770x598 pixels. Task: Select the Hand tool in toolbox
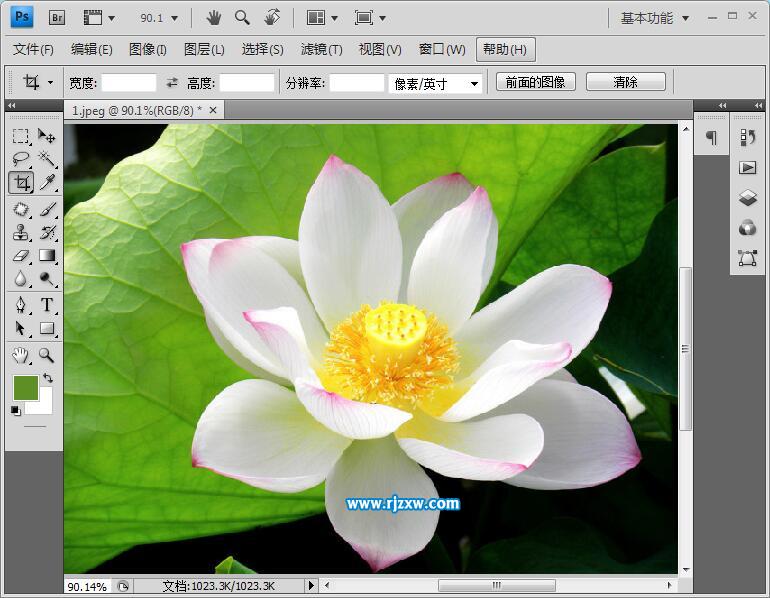click(21, 355)
